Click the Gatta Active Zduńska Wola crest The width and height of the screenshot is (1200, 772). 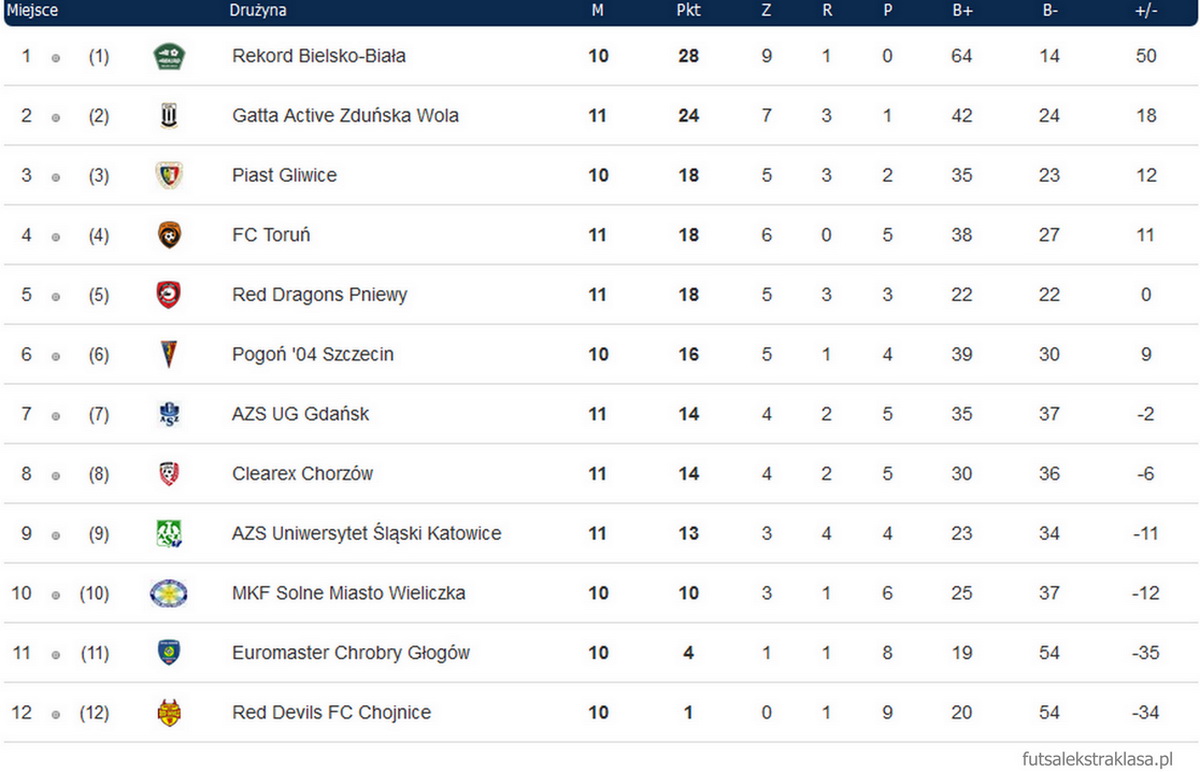point(167,116)
